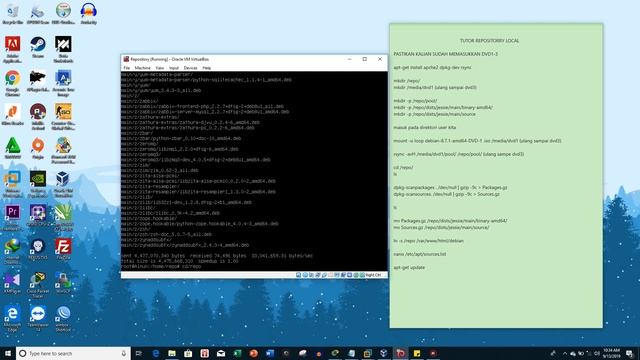
Task: Launch Origin from the desktop
Action: [38, 148]
